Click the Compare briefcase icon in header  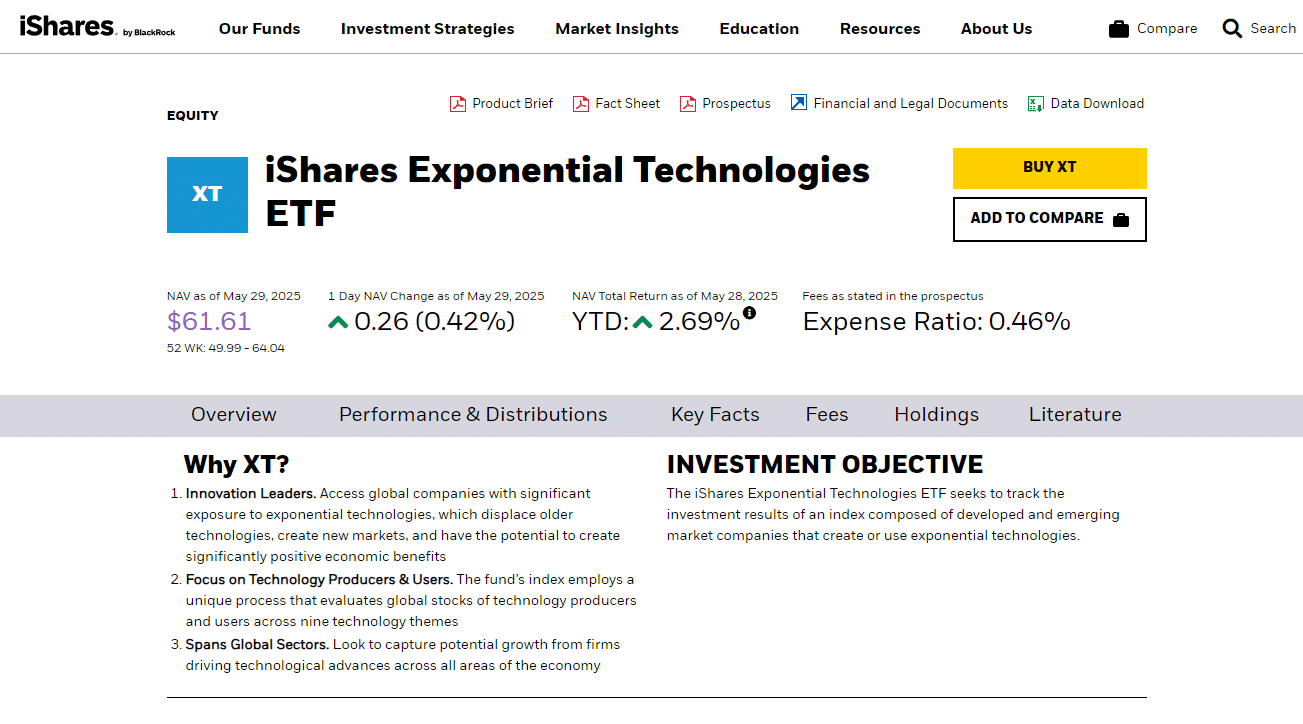[1119, 29]
